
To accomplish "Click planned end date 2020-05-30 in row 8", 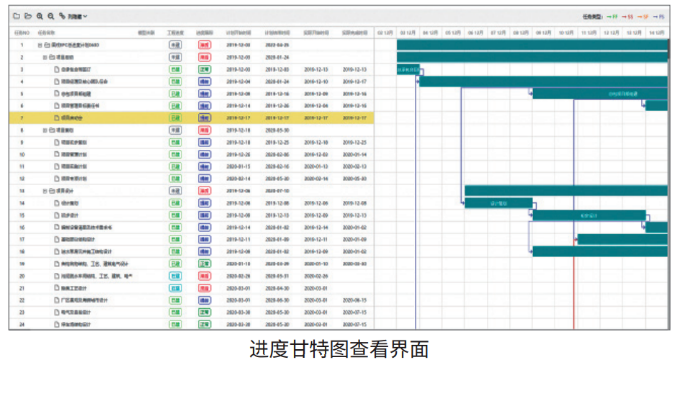I will coord(277,130).
